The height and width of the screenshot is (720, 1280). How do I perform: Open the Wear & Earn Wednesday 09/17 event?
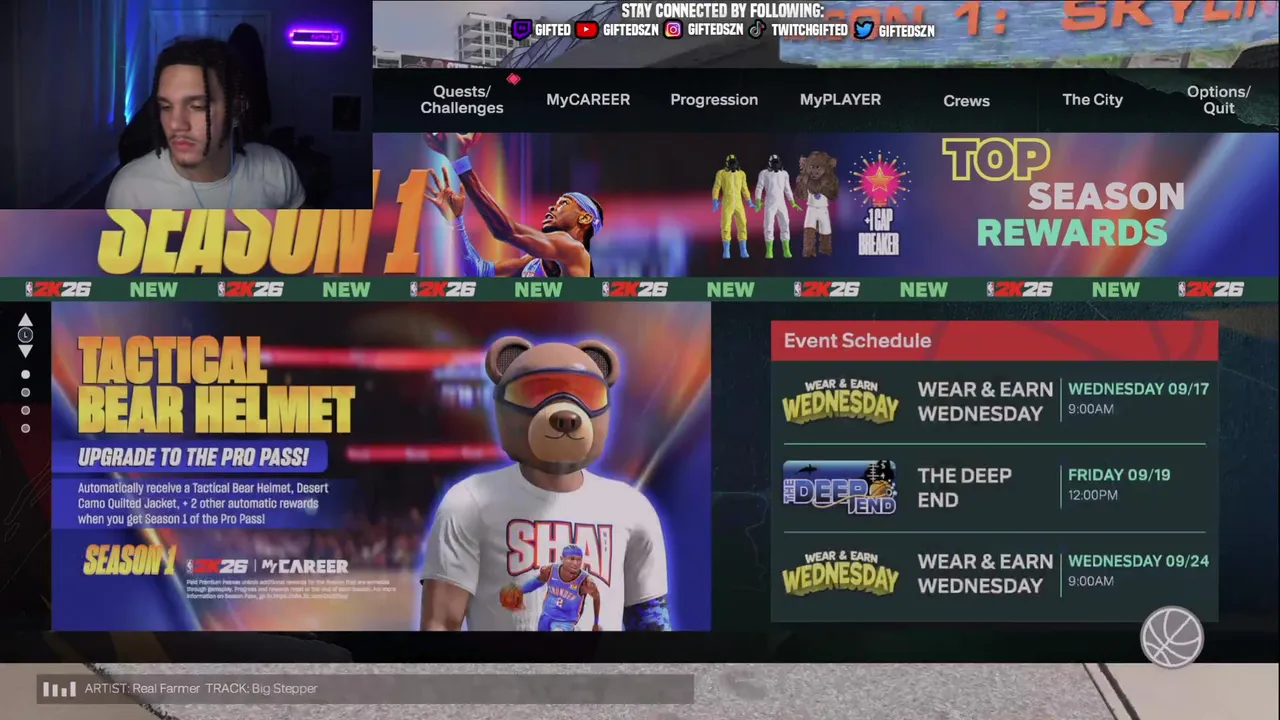click(994, 402)
